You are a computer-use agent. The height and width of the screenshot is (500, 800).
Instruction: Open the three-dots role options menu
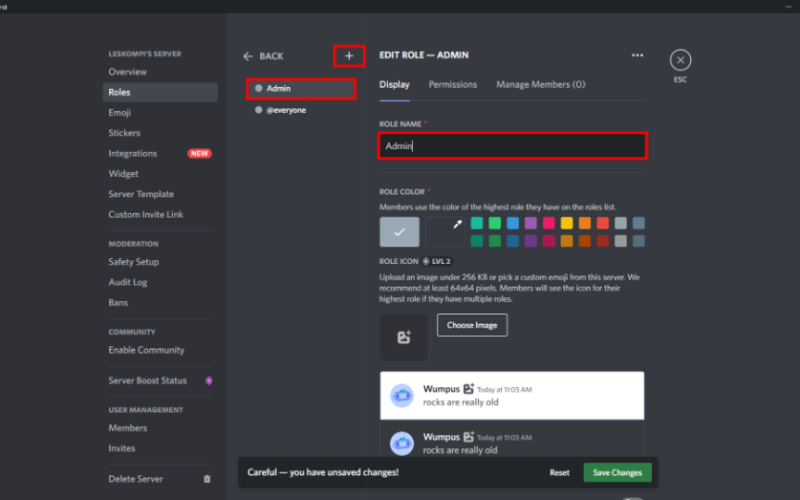pyautogui.click(x=637, y=55)
